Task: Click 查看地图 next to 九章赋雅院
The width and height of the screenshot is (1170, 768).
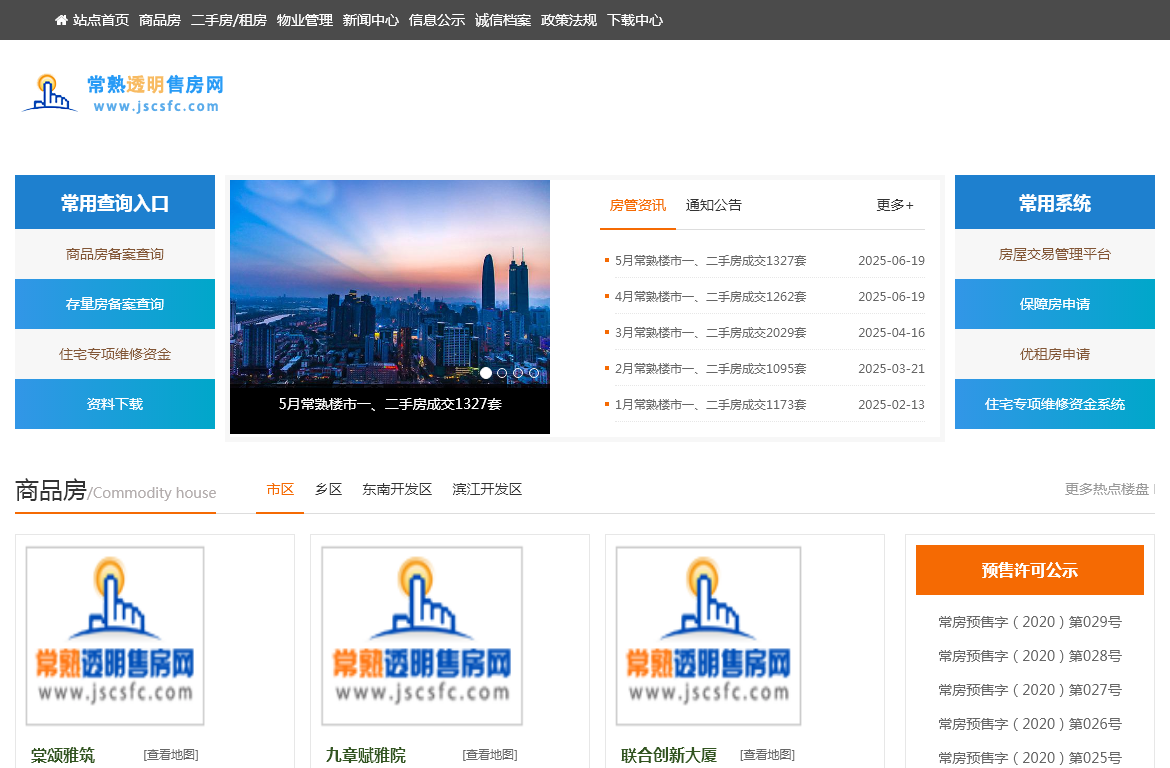Action: [487, 755]
